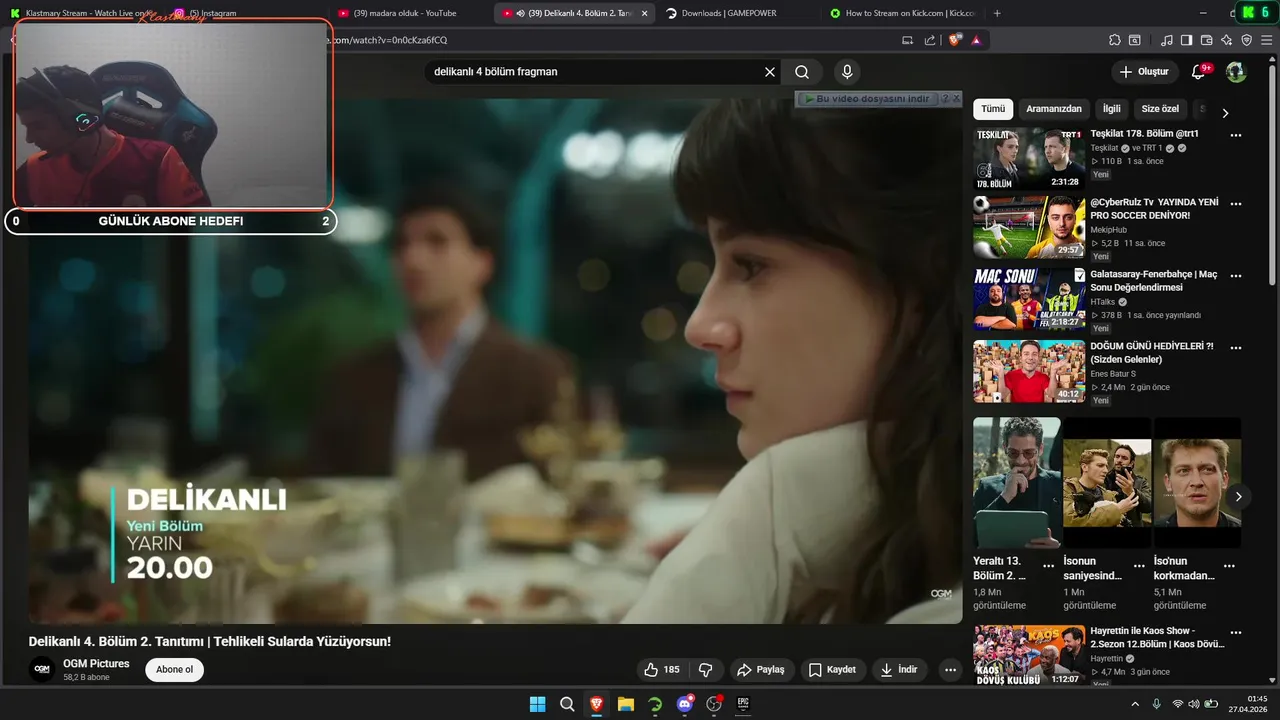Close the Delikanlı 4. Bölüm tab
This screenshot has height=720, width=1280.
pyautogui.click(x=646, y=14)
